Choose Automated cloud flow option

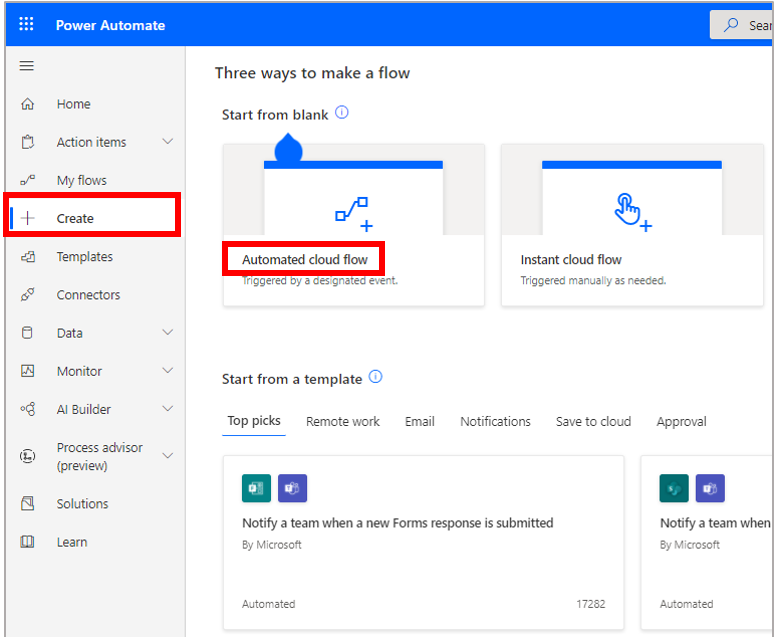(x=354, y=225)
